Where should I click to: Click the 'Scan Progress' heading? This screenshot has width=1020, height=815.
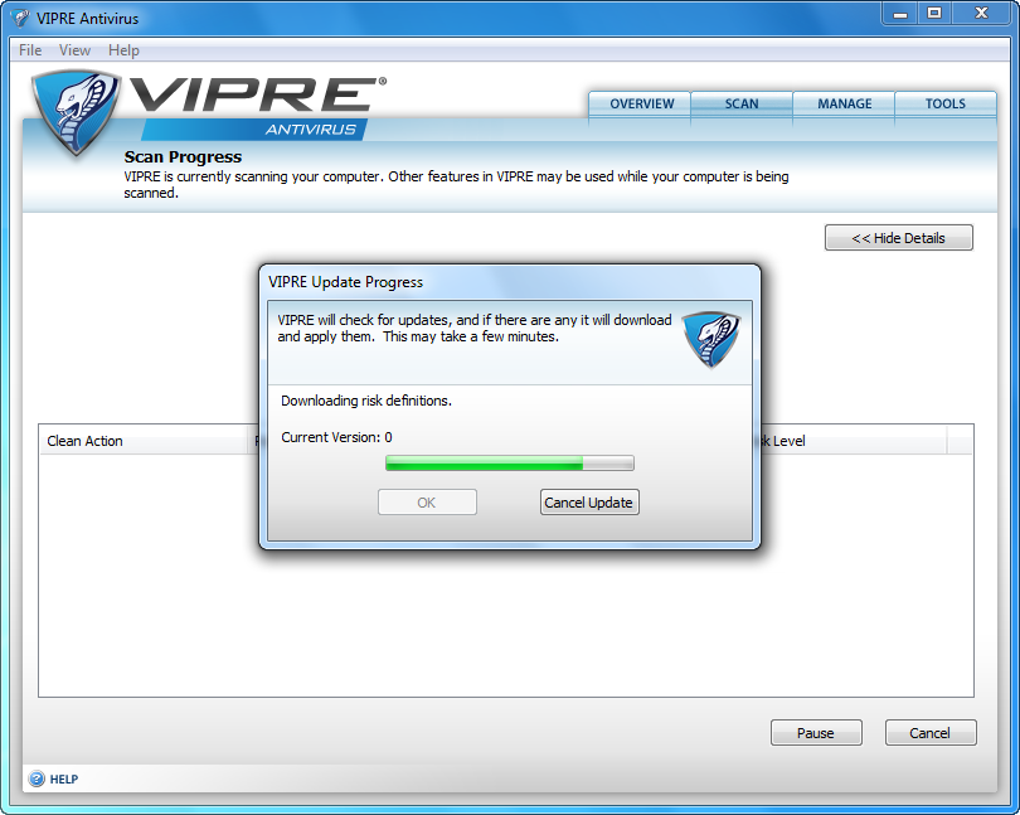[x=183, y=157]
